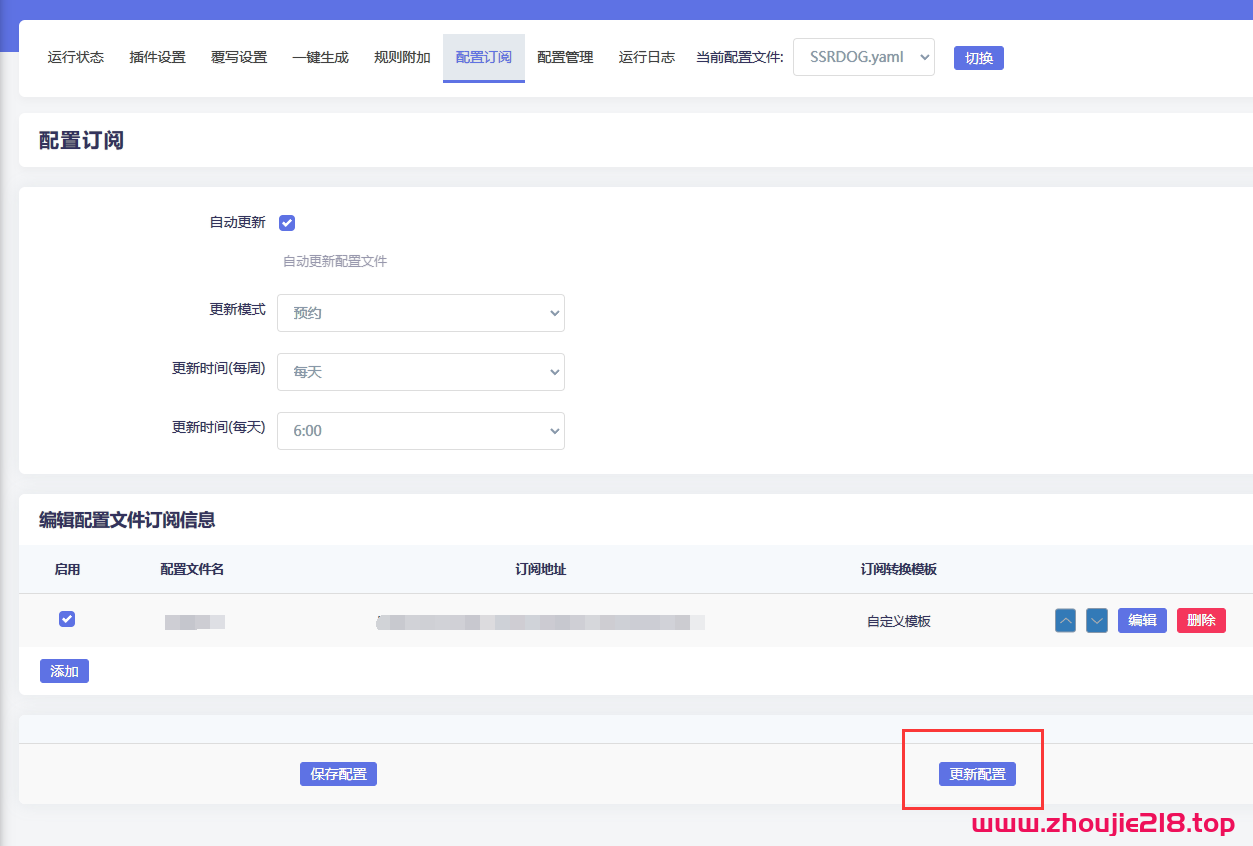
Task: Click 添加 to add a new subscription
Action: 64,671
